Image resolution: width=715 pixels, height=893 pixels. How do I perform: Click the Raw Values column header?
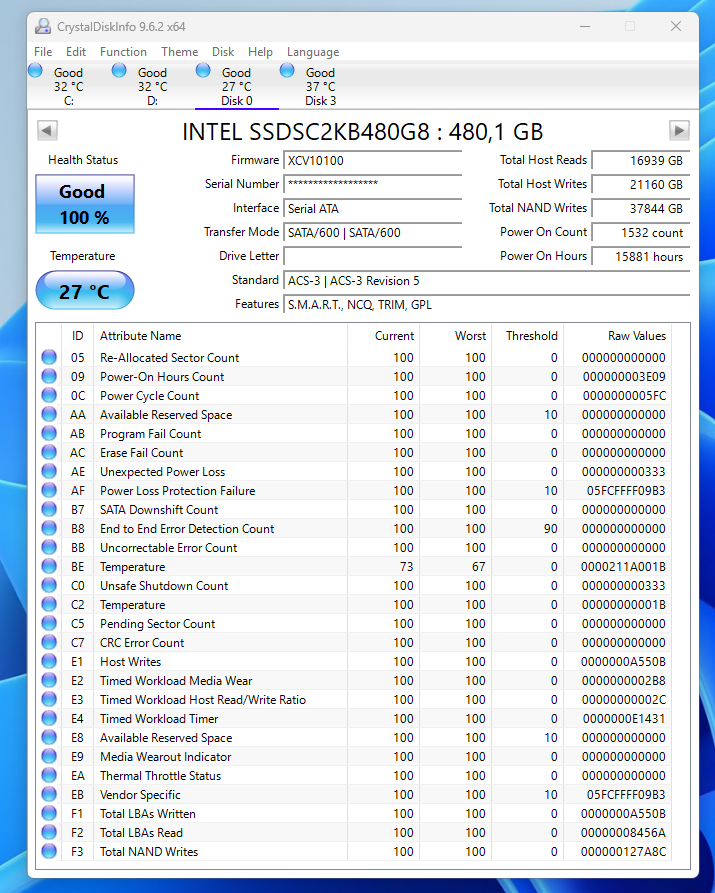pyautogui.click(x=618, y=335)
